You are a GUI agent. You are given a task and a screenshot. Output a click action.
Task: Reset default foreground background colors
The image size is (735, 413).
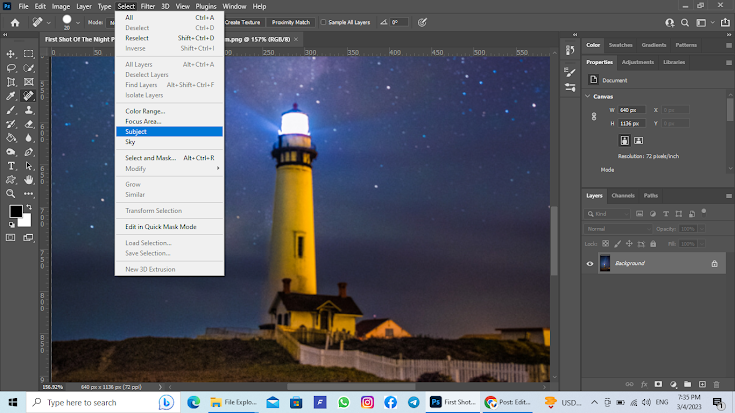[11, 225]
